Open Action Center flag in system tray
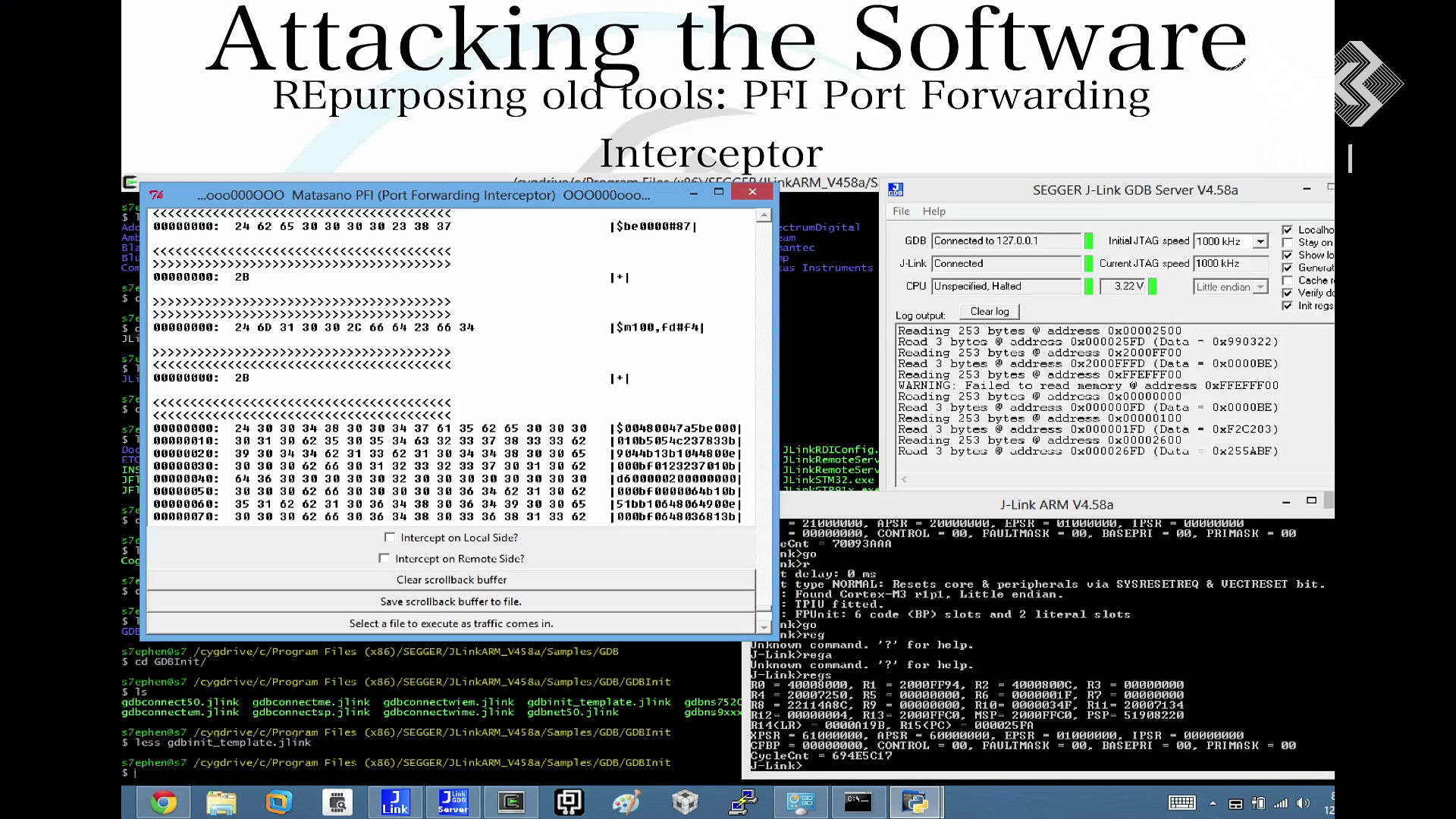 point(1235,804)
